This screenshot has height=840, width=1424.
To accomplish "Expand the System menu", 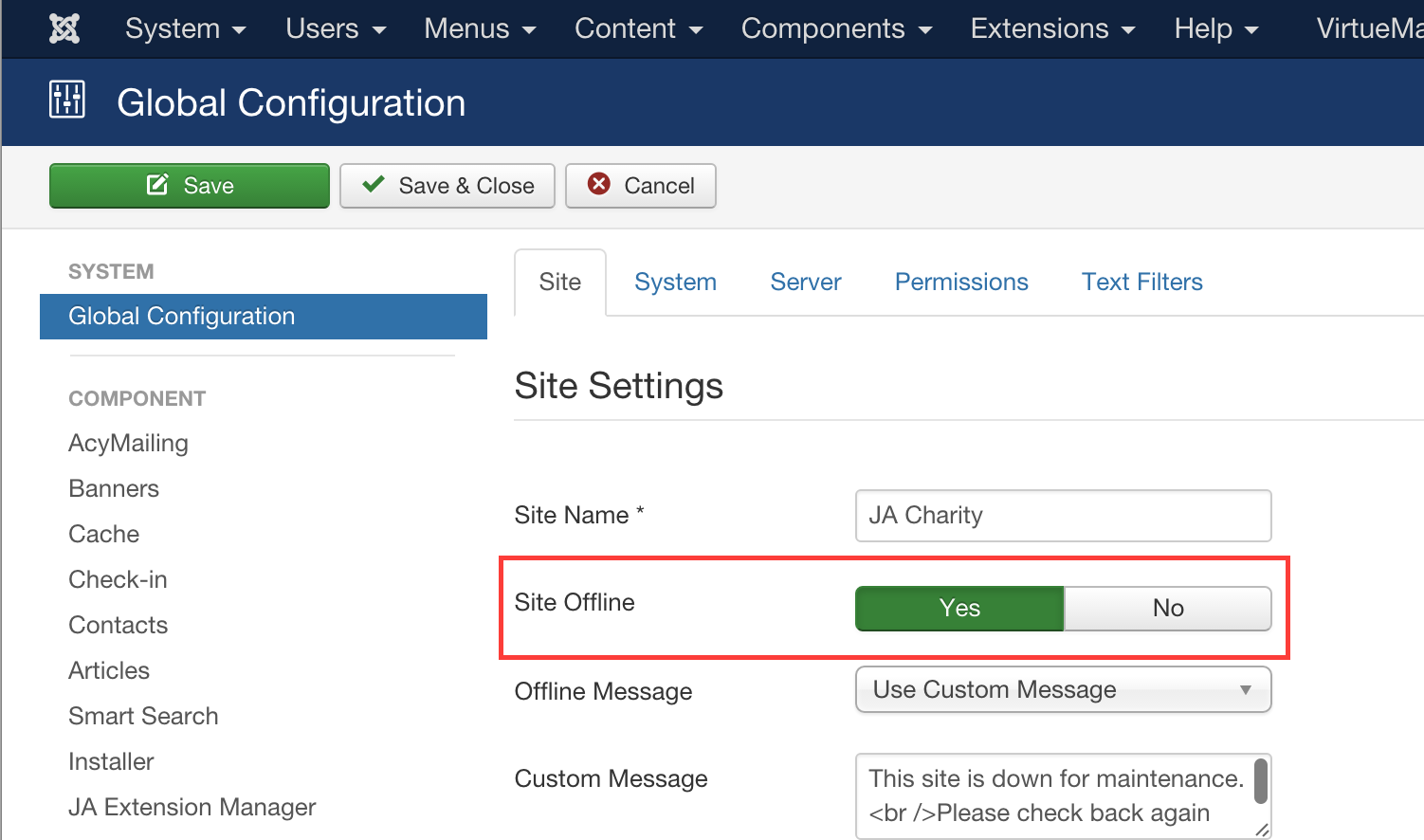I will 186,28.
